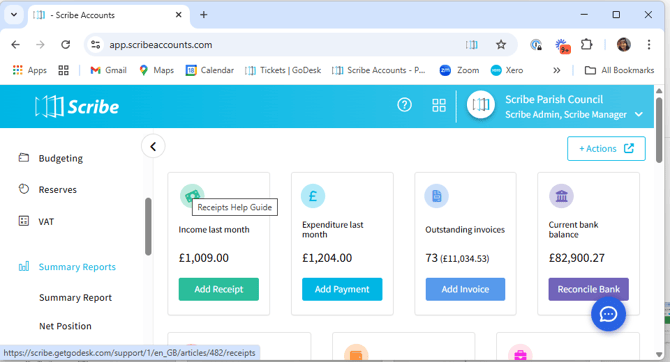
Task: Open the help question mark icon
Action: tap(404, 105)
